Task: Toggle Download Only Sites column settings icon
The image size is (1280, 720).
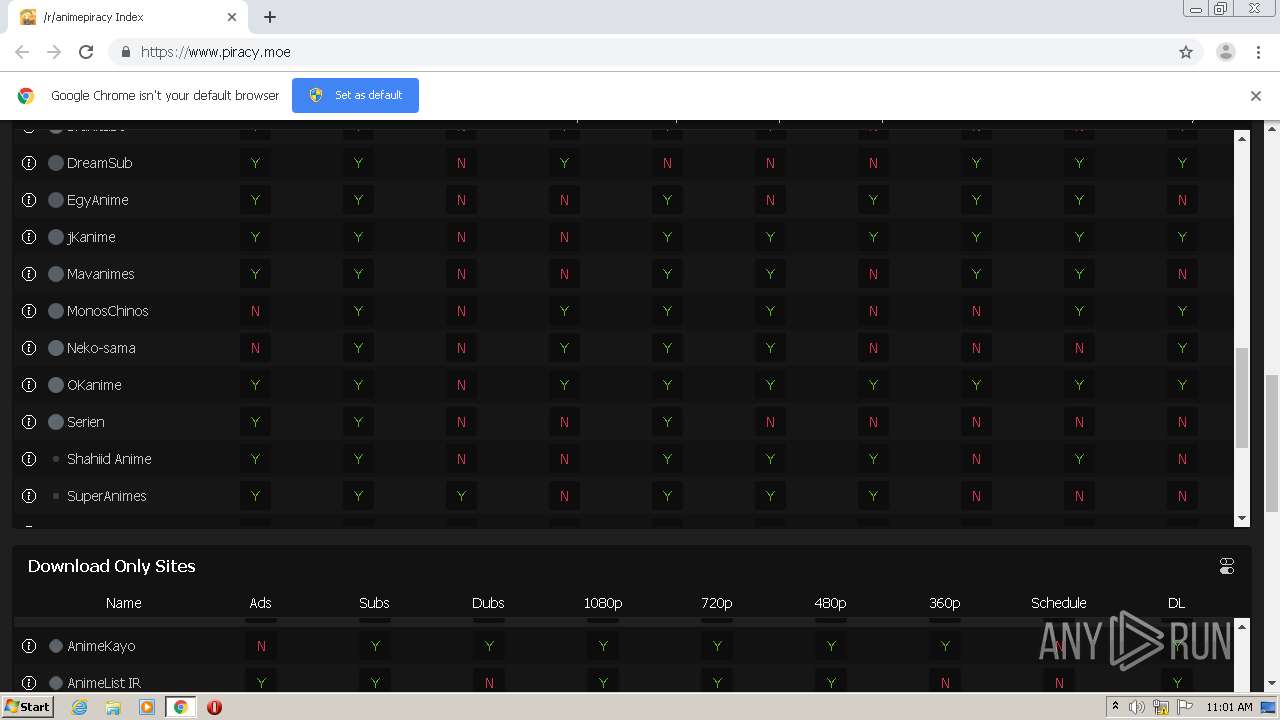Action: pos(1227,566)
